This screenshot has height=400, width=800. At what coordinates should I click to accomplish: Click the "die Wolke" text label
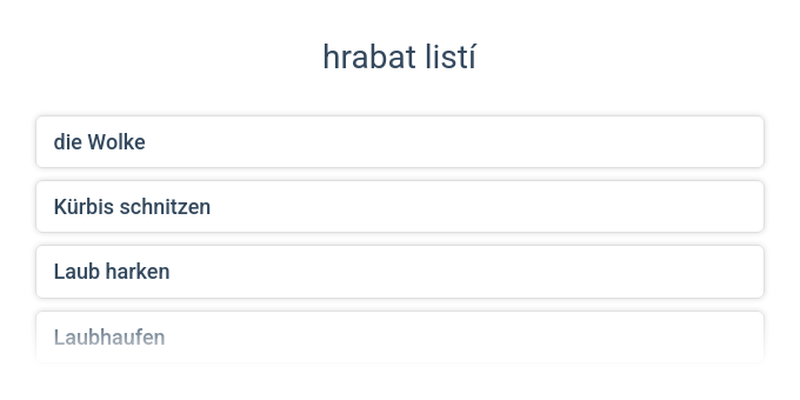pos(99,142)
